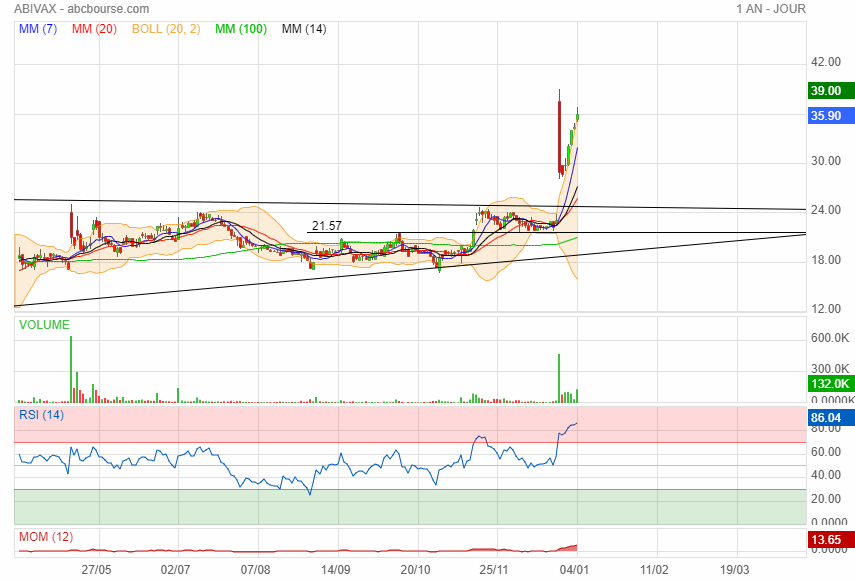Image resolution: width=855 pixels, height=580 pixels.
Task: Click the 60.00 RSI axis label
Action: pos(826,452)
